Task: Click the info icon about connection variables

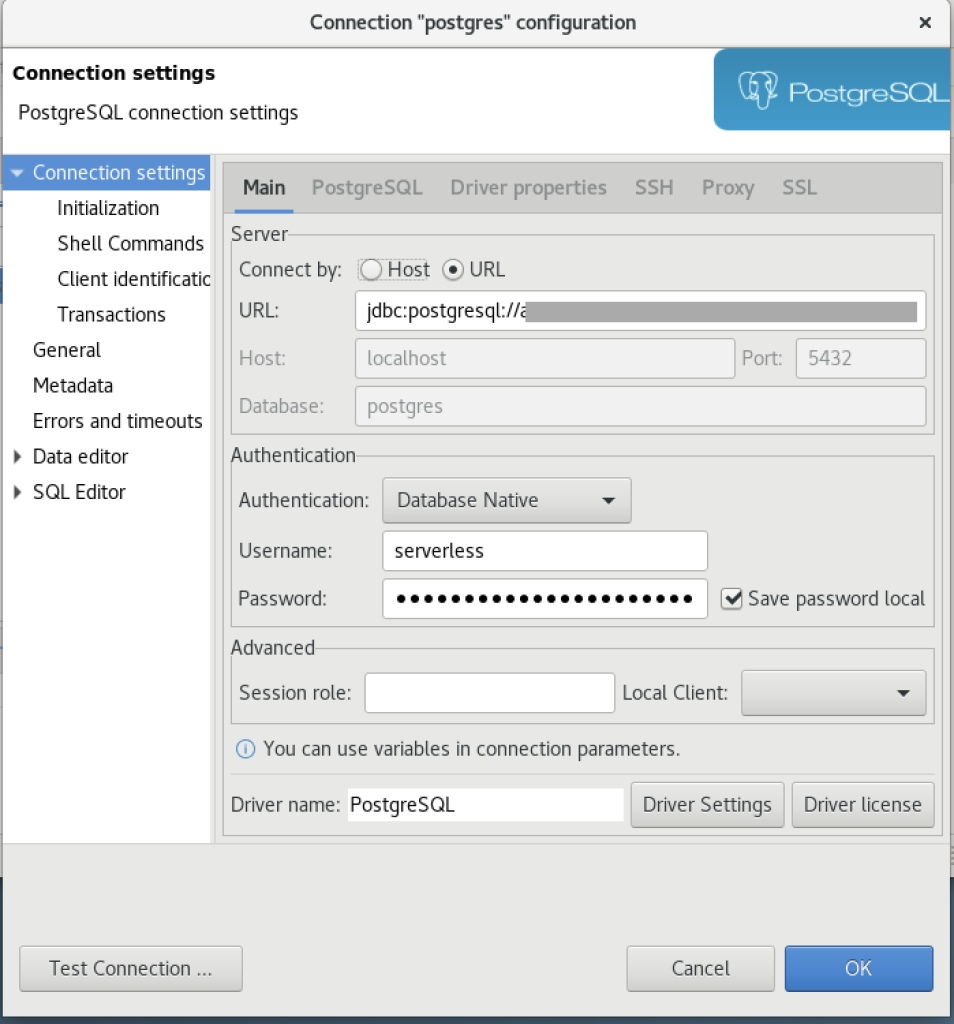Action: [245, 749]
